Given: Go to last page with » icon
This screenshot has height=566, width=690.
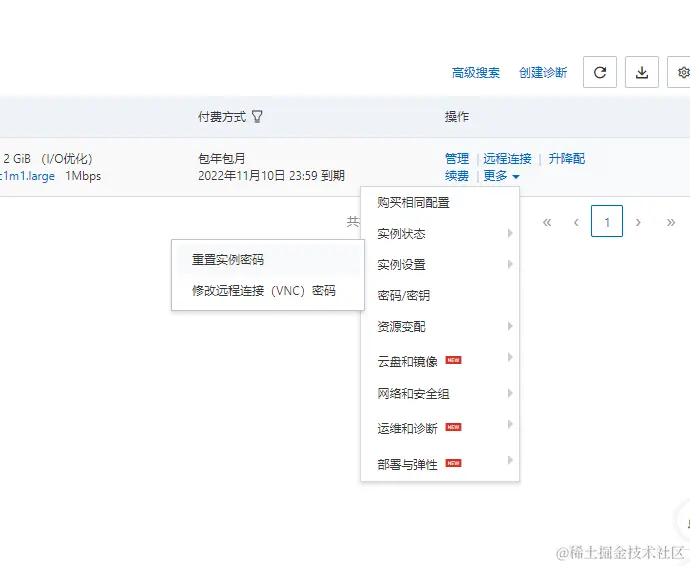Looking at the screenshot, I should (x=671, y=222).
